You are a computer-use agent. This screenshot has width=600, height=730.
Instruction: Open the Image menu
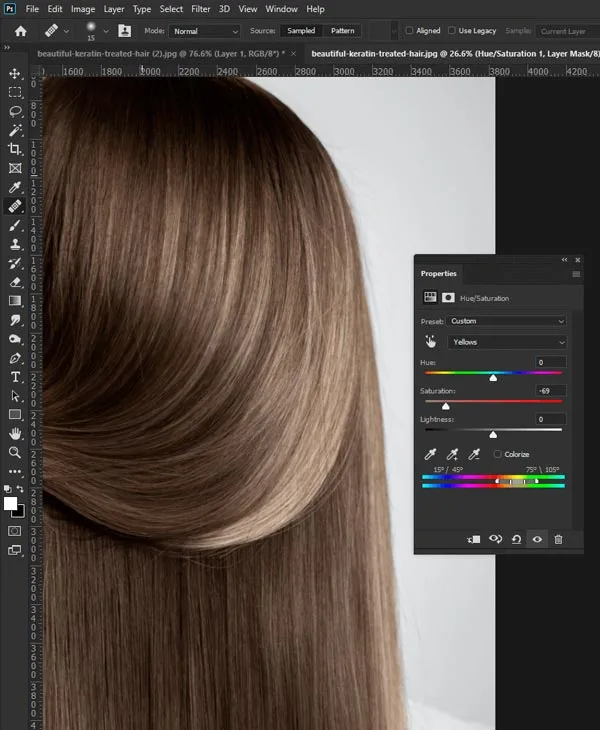pyautogui.click(x=83, y=9)
